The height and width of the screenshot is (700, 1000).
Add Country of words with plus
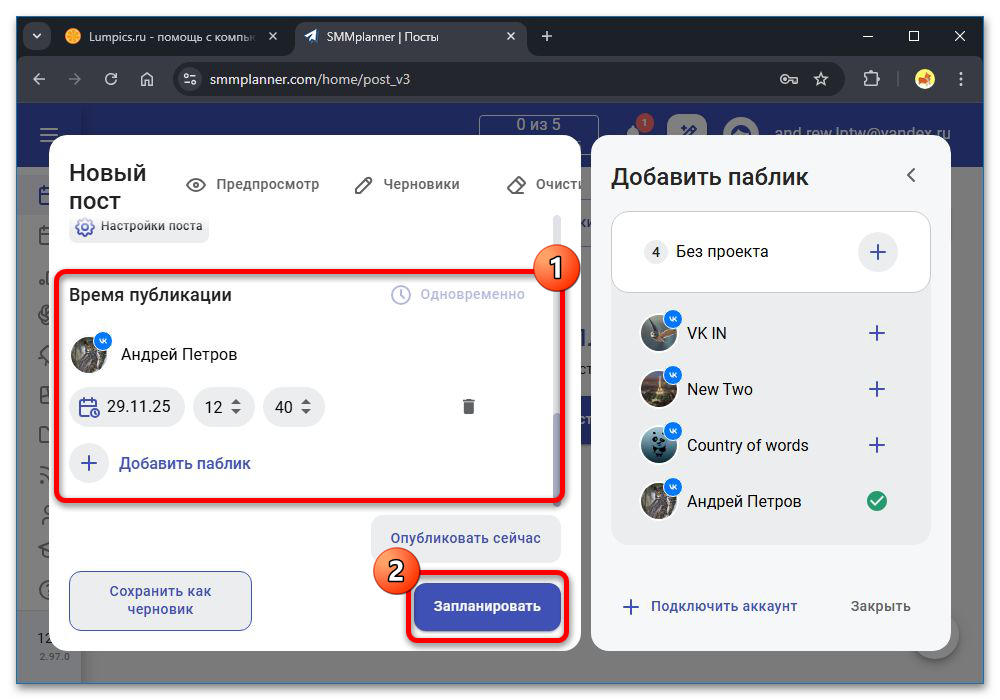point(877,445)
